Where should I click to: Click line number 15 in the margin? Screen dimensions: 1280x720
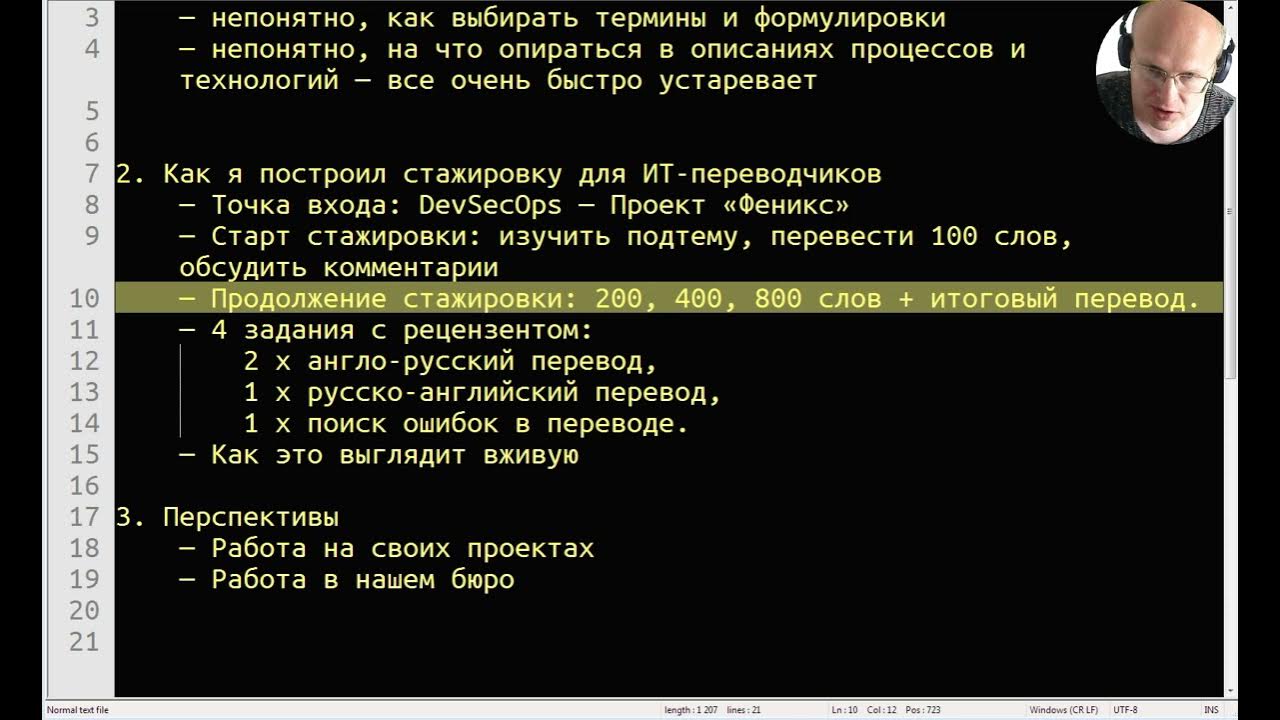point(84,455)
